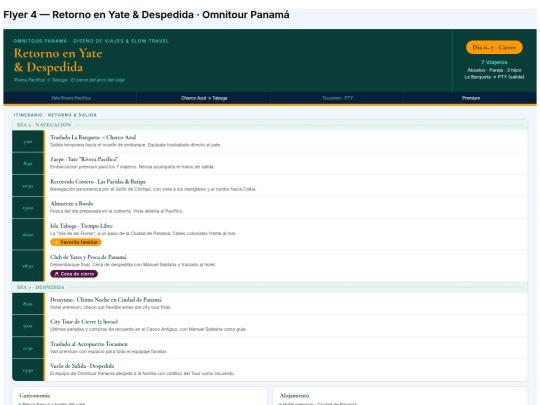
Task: Click the Alojamiento card heading
Action: click(294, 396)
